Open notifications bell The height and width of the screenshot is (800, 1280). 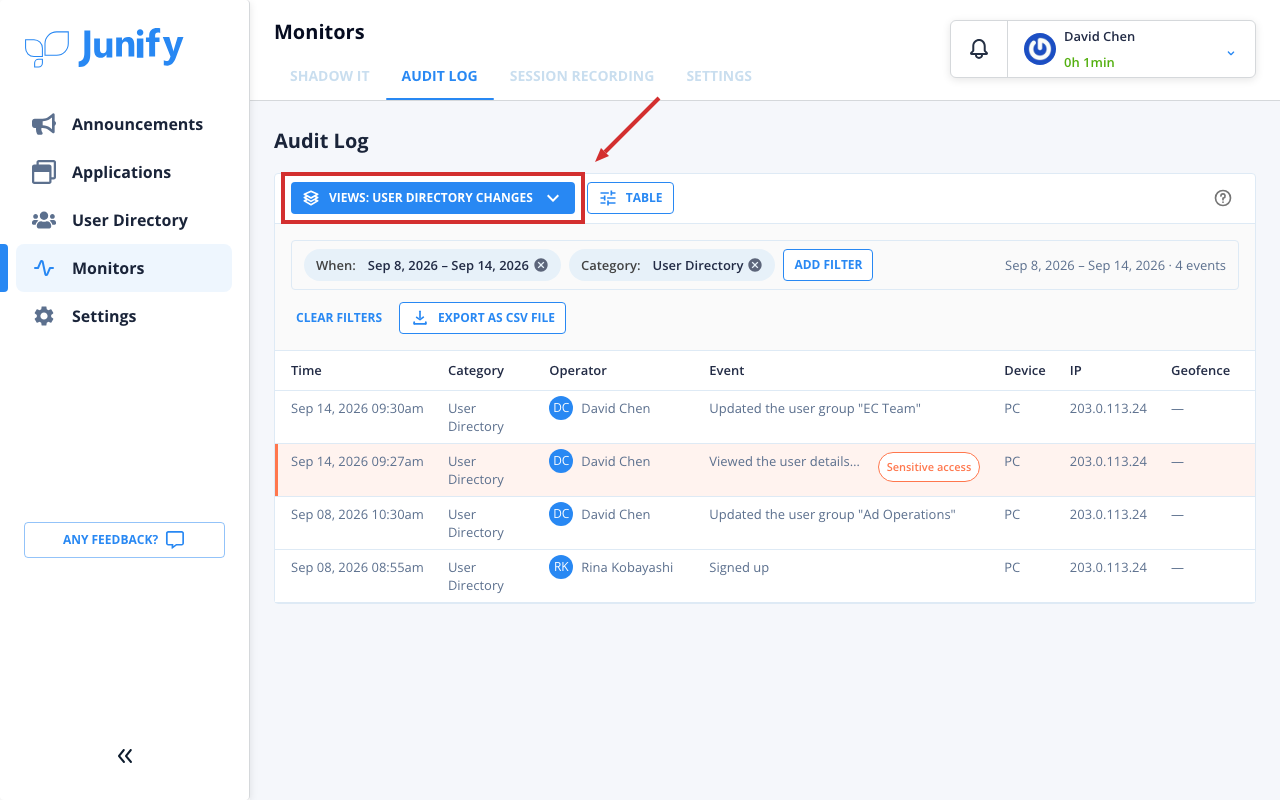(x=979, y=49)
